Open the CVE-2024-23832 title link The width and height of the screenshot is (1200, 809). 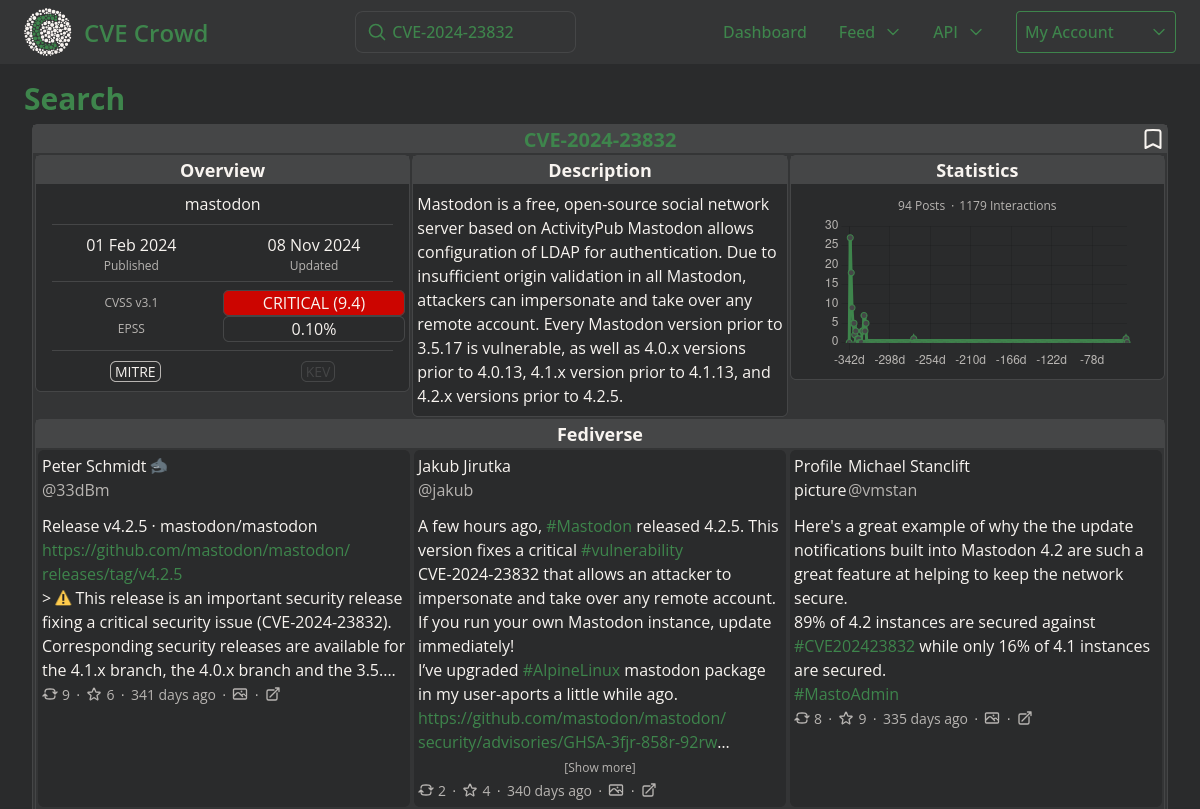600,140
